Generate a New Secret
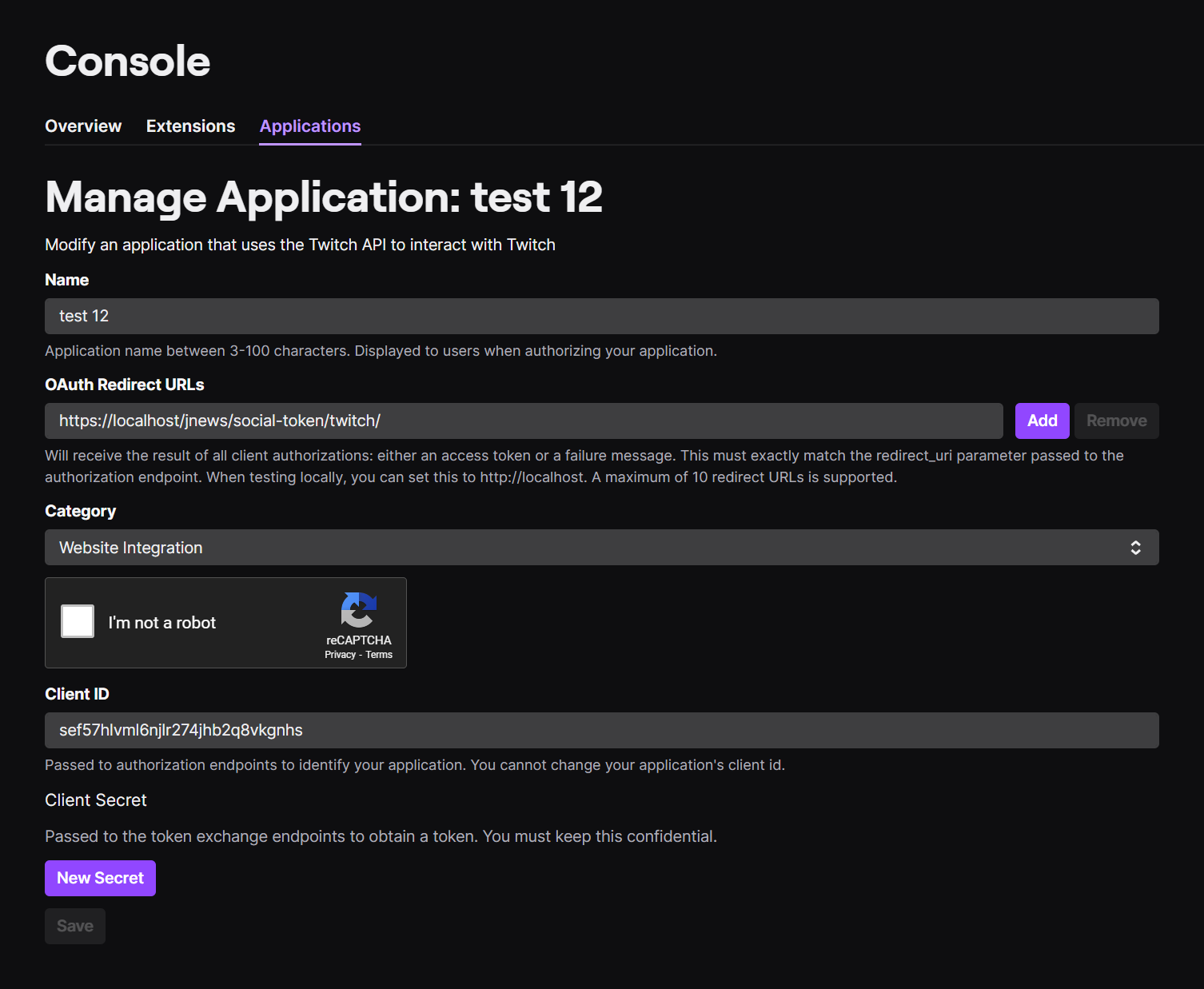Image resolution: width=1204 pixels, height=989 pixels. [100, 878]
